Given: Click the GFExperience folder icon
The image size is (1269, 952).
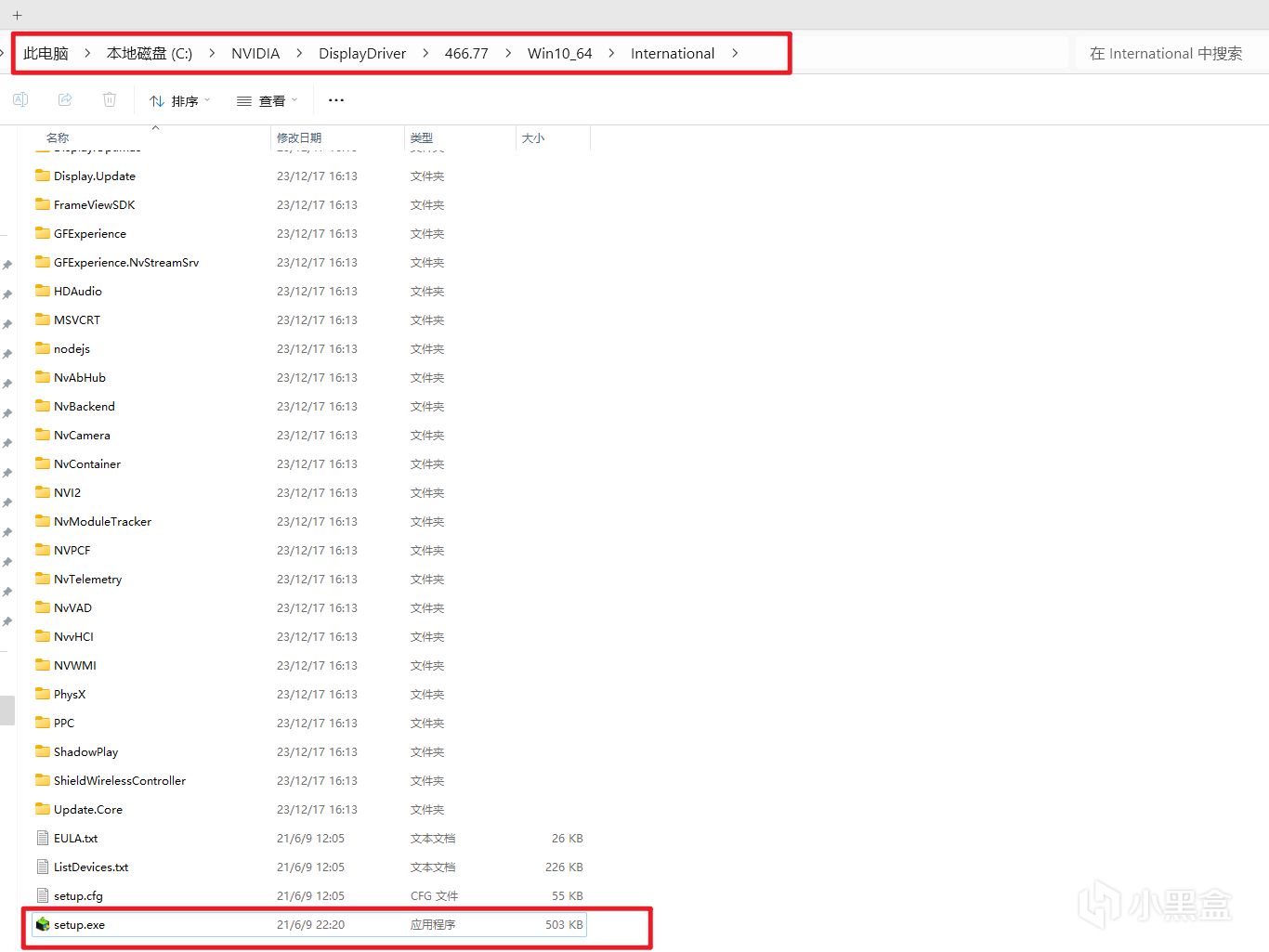Looking at the screenshot, I should tap(43, 233).
